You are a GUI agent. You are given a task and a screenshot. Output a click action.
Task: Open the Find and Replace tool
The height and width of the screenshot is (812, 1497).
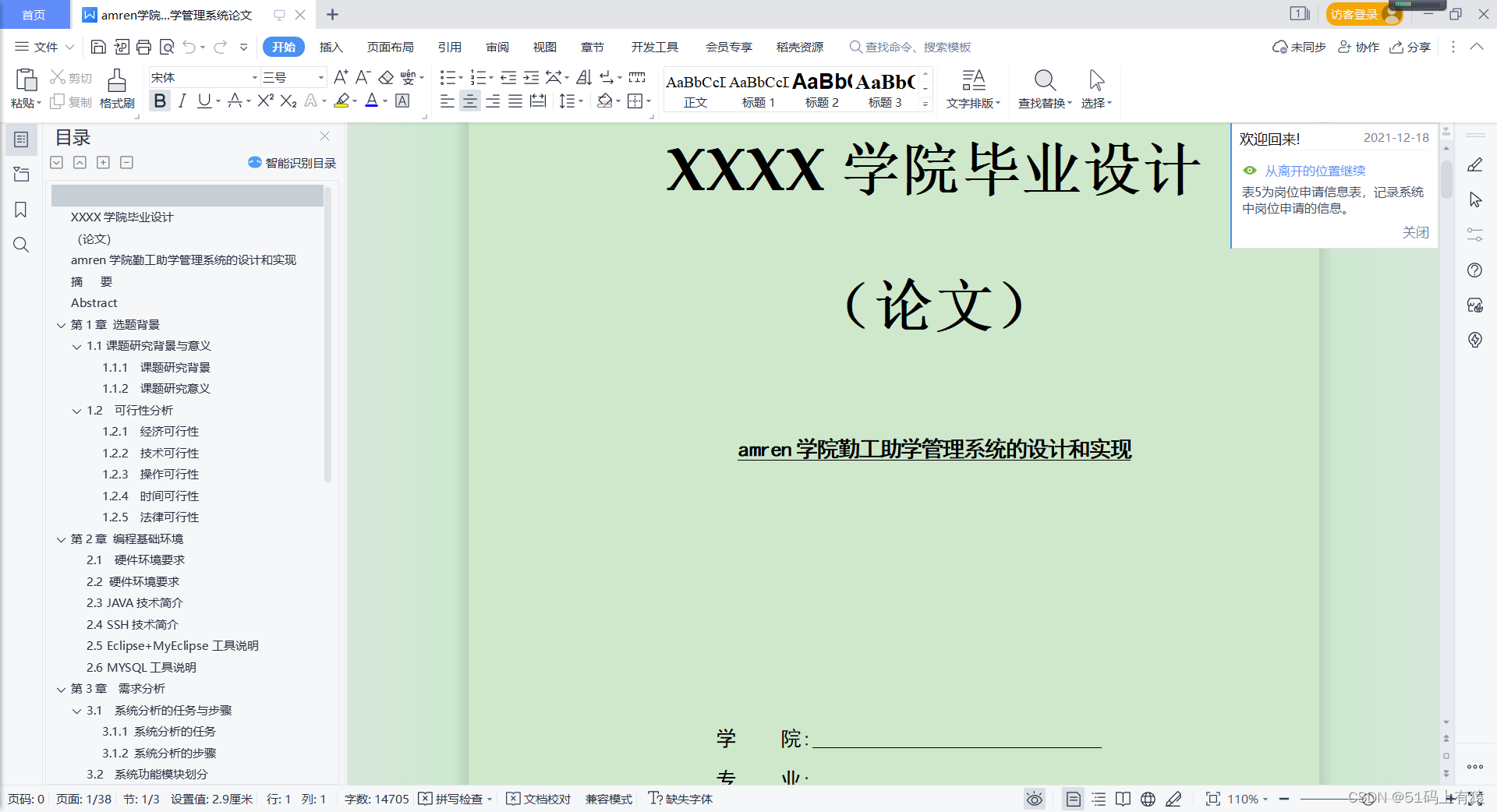[1044, 86]
